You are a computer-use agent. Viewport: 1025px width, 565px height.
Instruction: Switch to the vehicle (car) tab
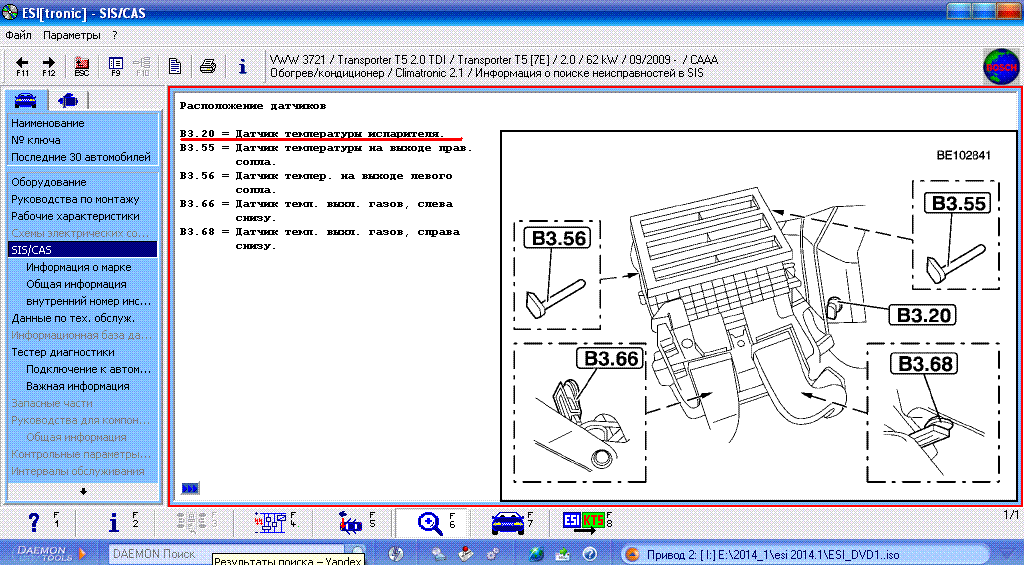25,100
